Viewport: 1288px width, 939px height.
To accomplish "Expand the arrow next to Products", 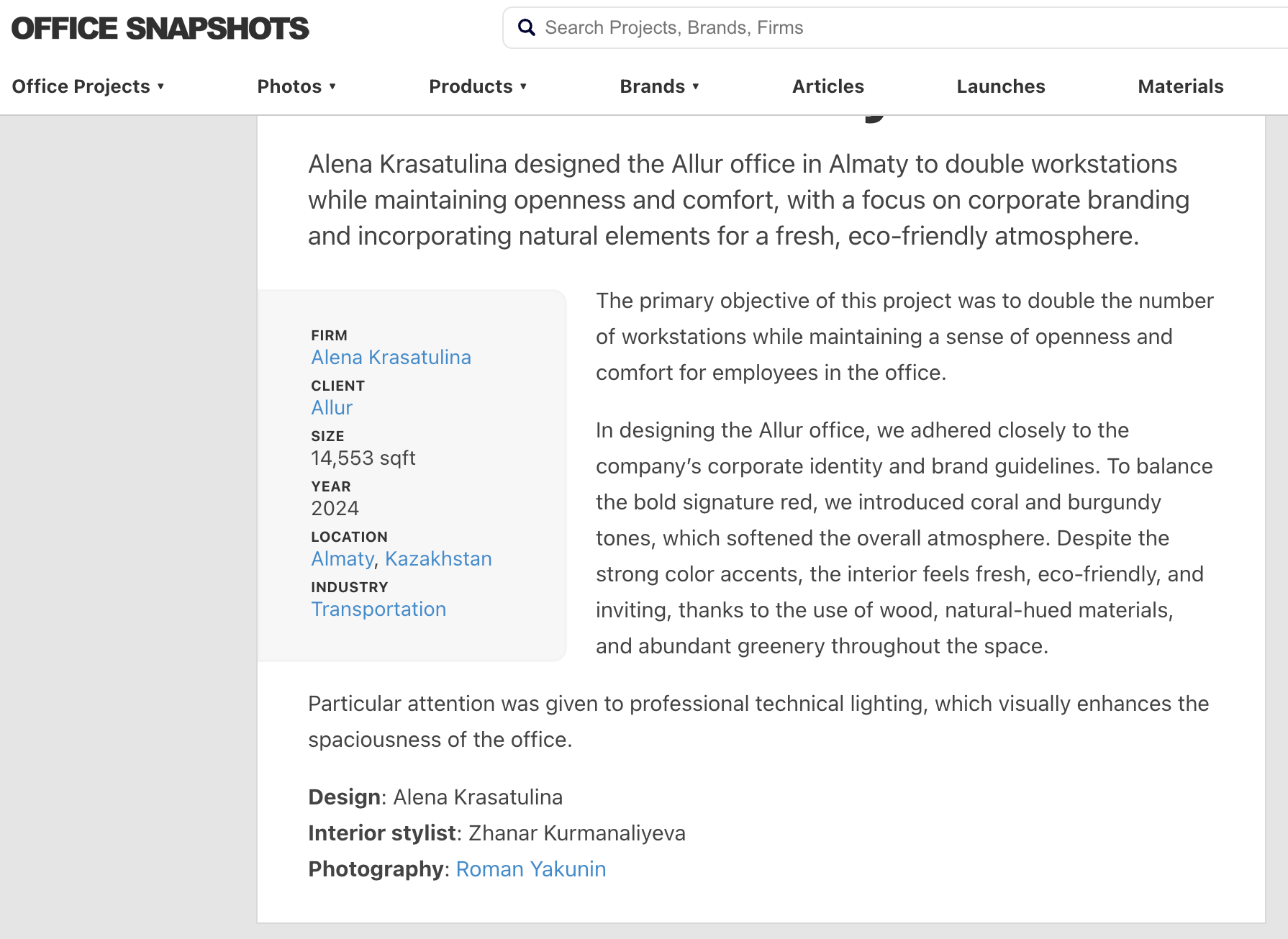I will [x=523, y=86].
